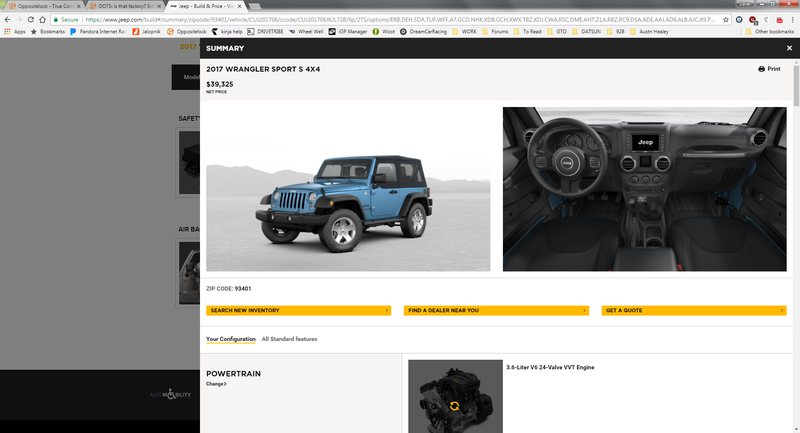Viewport: 800px width, 433px height.
Task: Click the Print icon
Action: (761, 69)
